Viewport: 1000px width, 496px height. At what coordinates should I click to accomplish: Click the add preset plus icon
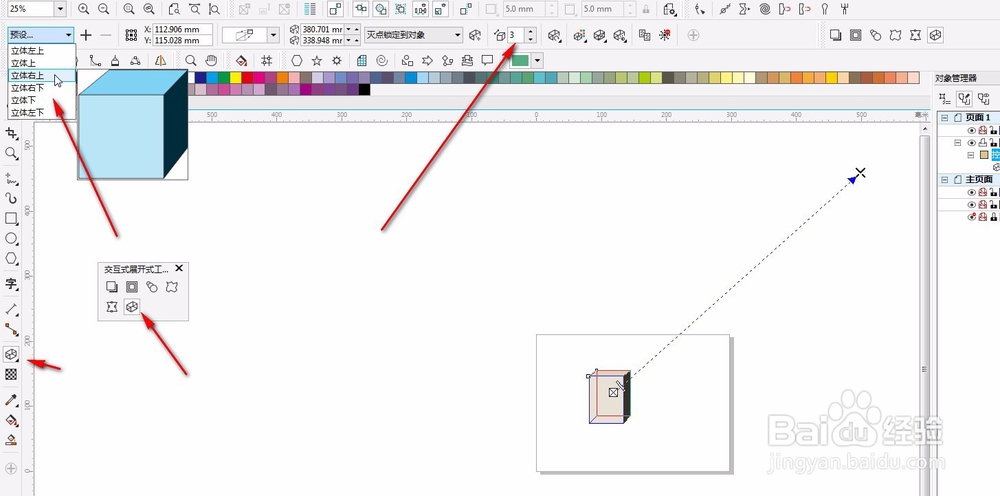click(x=86, y=35)
